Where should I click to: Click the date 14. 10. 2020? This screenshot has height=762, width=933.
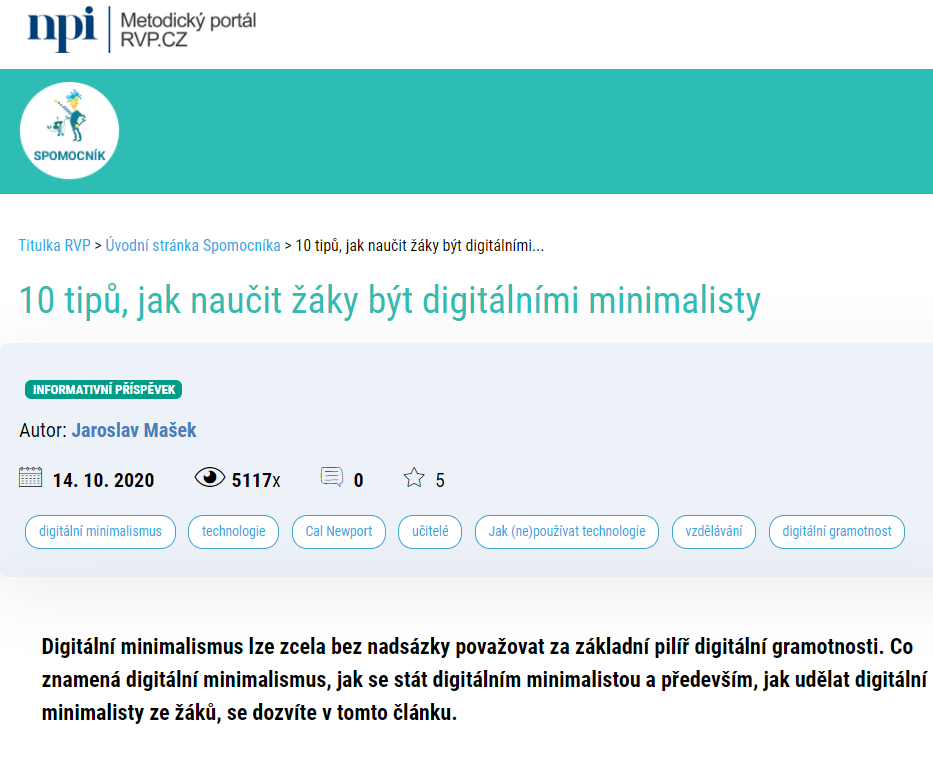(103, 480)
